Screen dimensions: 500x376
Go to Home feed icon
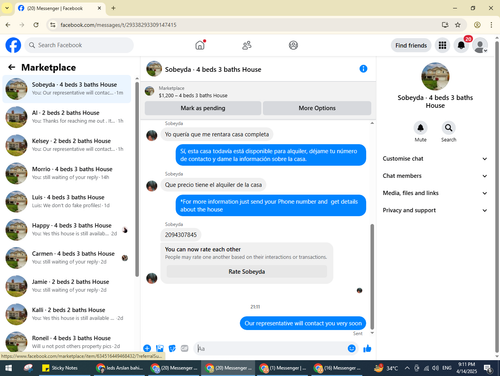tap(200, 45)
